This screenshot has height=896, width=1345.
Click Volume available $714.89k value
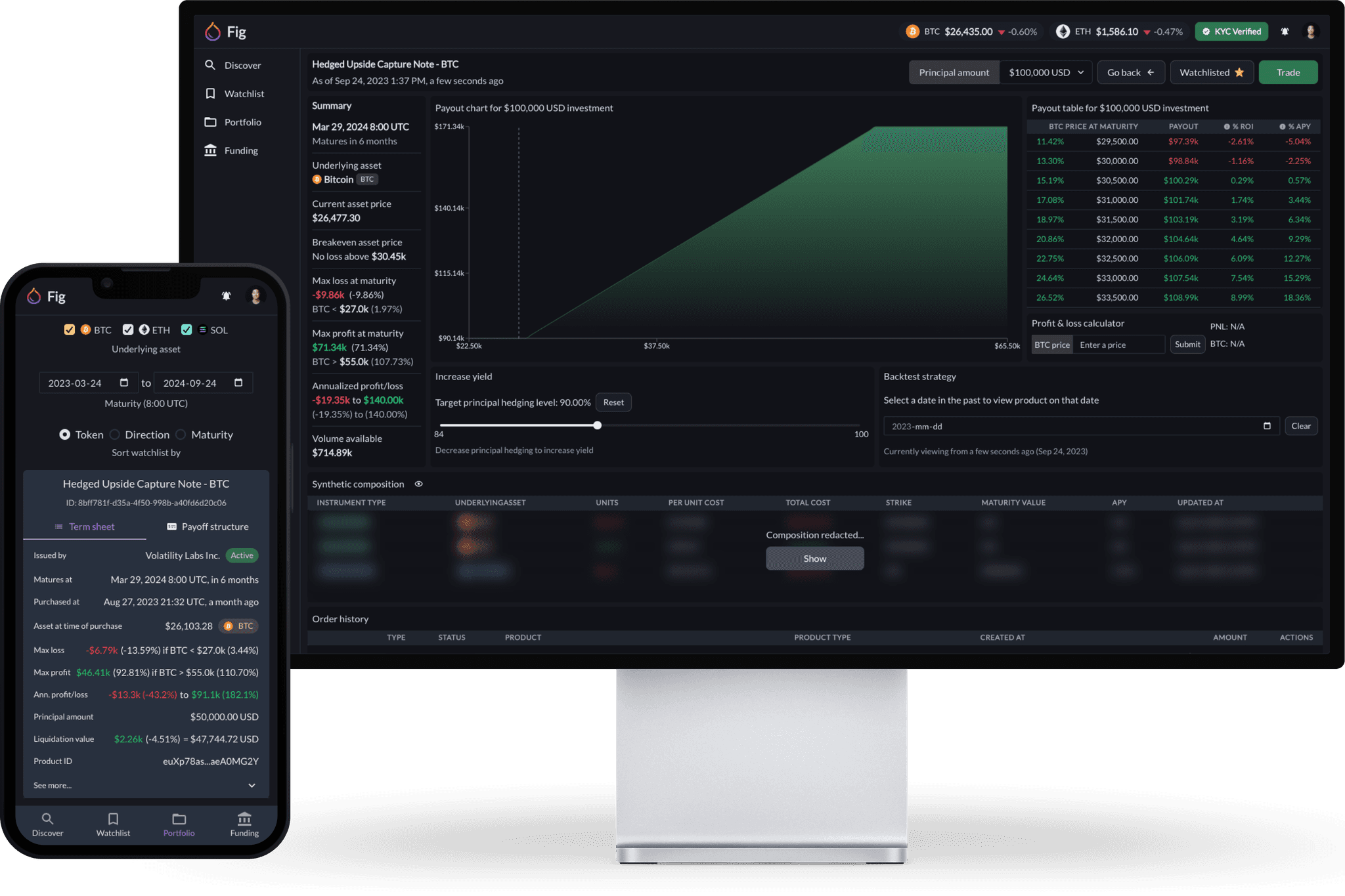point(332,453)
